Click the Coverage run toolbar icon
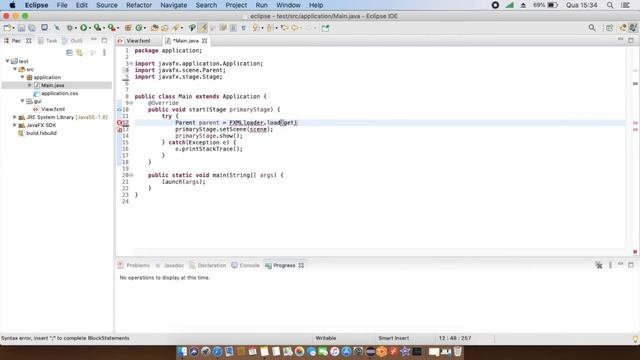Screen dimensions: 640x360 97,28
